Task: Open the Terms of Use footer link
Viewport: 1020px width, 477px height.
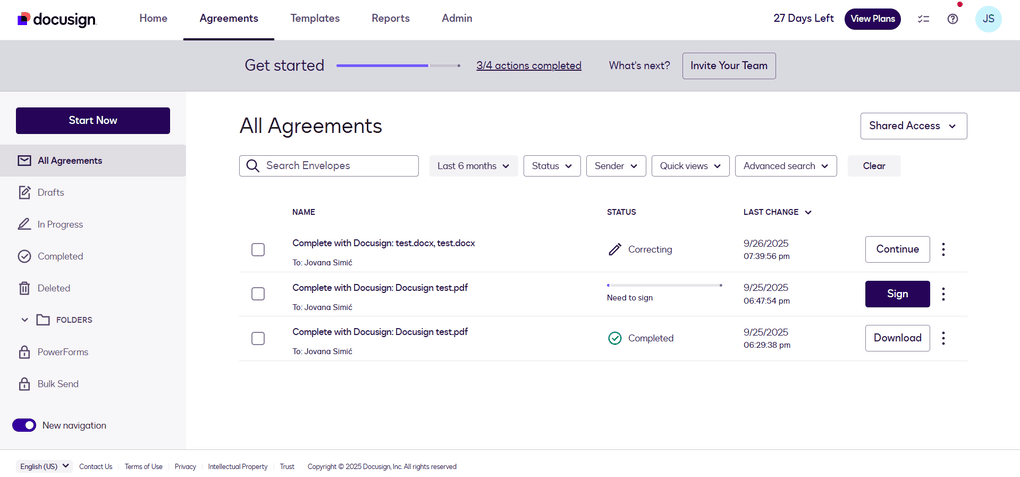Action: pyautogui.click(x=144, y=467)
